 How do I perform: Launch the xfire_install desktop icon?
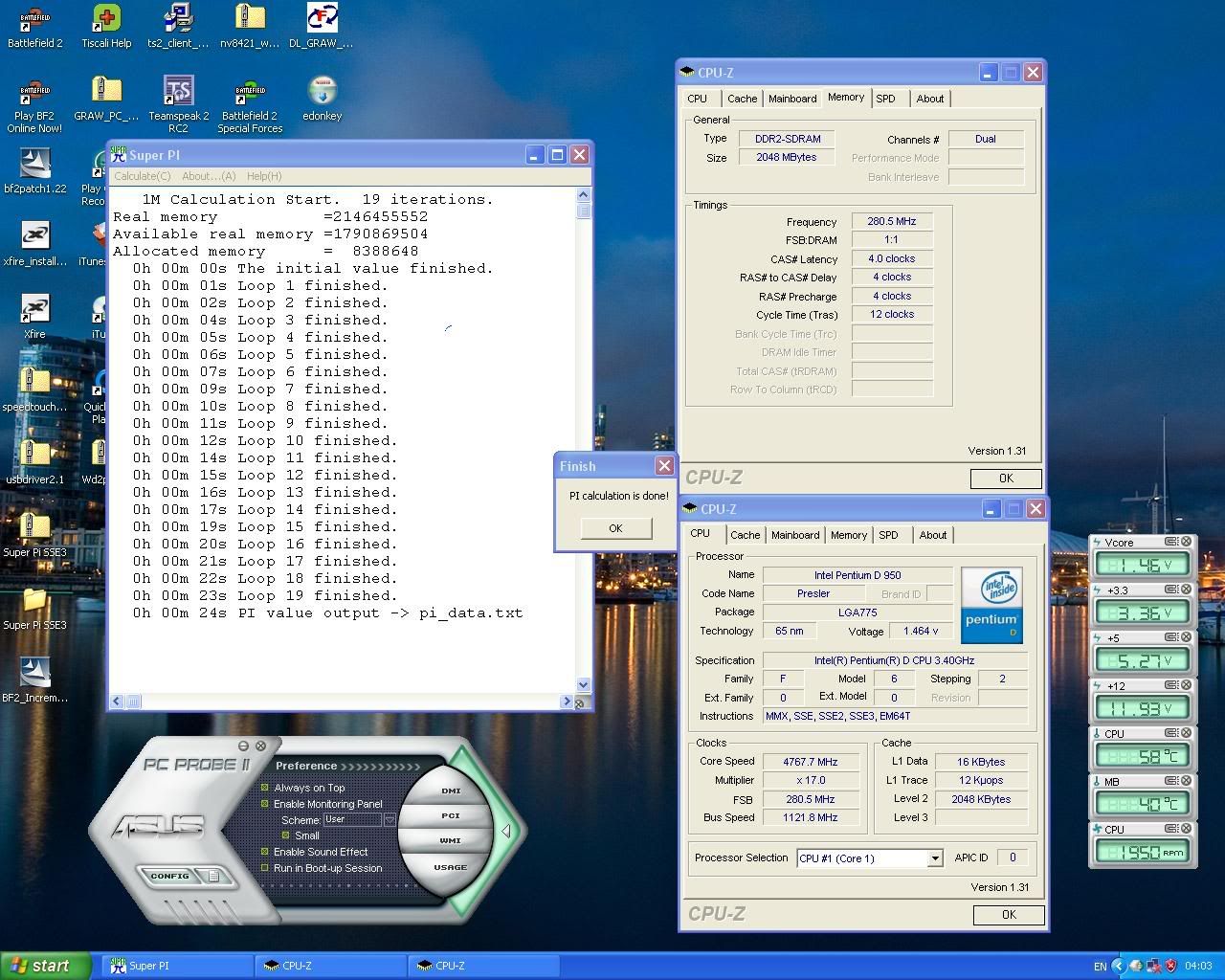coord(35,244)
